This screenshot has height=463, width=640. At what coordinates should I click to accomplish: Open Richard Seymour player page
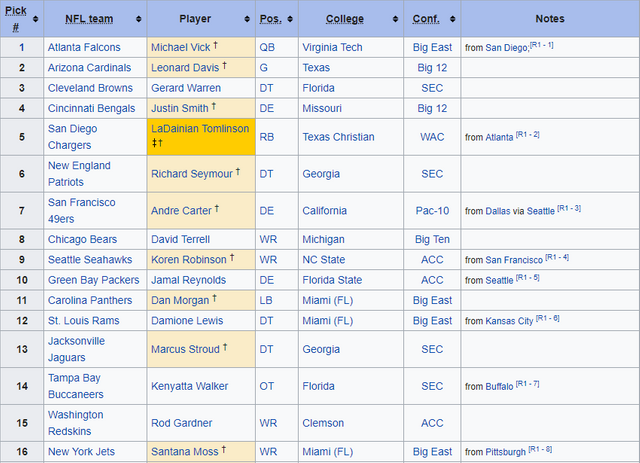coord(192,174)
